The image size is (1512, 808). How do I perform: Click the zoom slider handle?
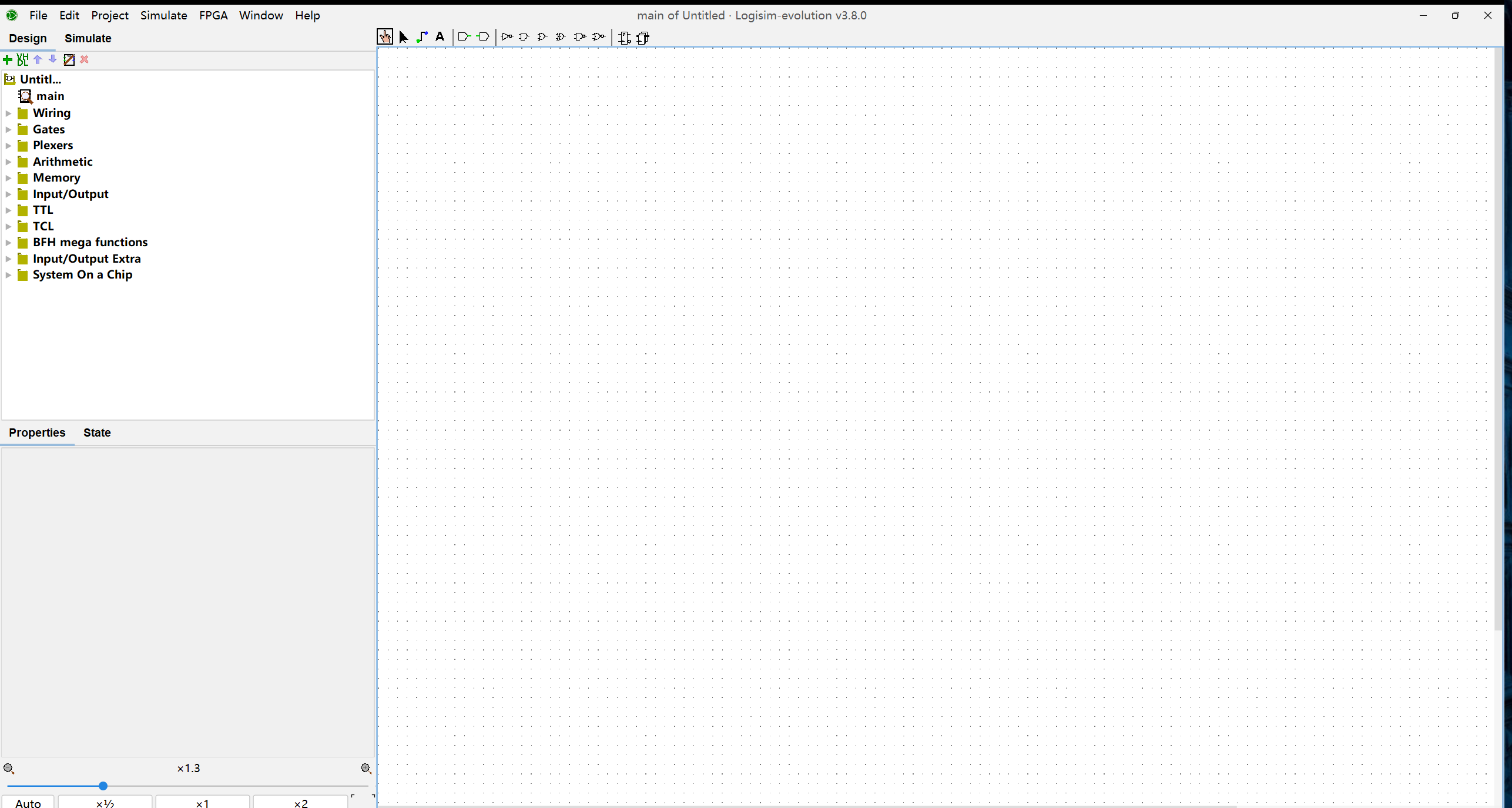click(103, 786)
